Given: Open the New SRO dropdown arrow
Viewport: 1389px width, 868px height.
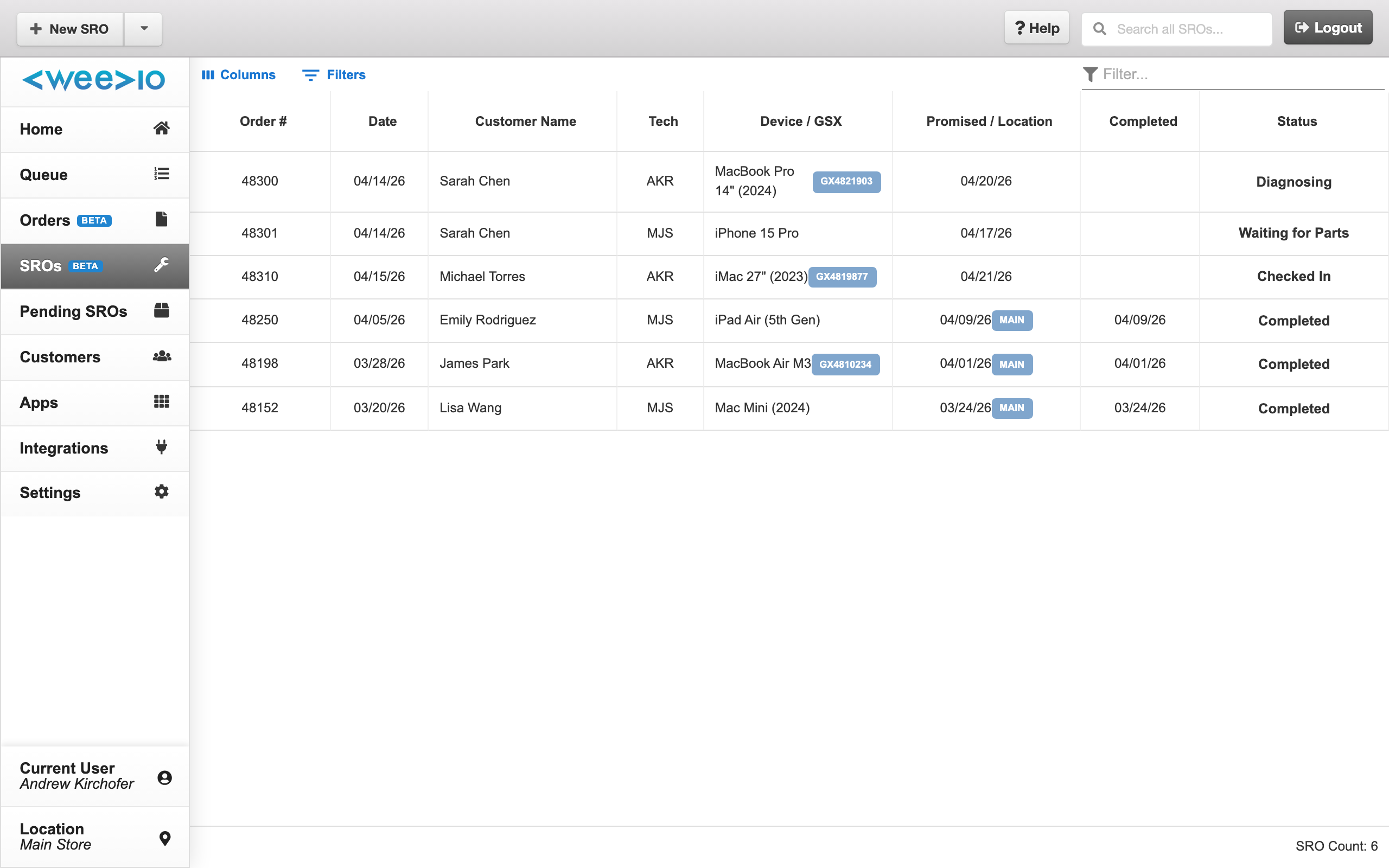Looking at the screenshot, I should [x=143, y=29].
